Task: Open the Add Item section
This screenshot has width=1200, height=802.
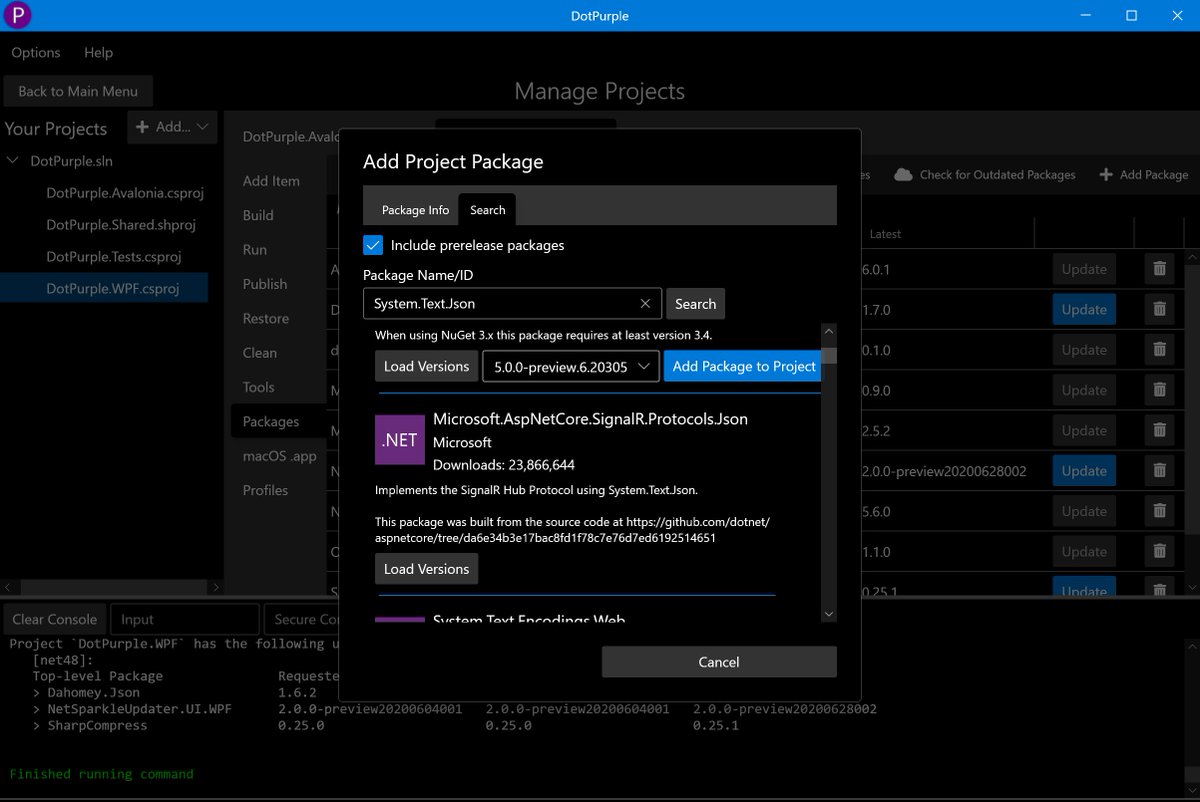Action: pyautogui.click(x=271, y=181)
